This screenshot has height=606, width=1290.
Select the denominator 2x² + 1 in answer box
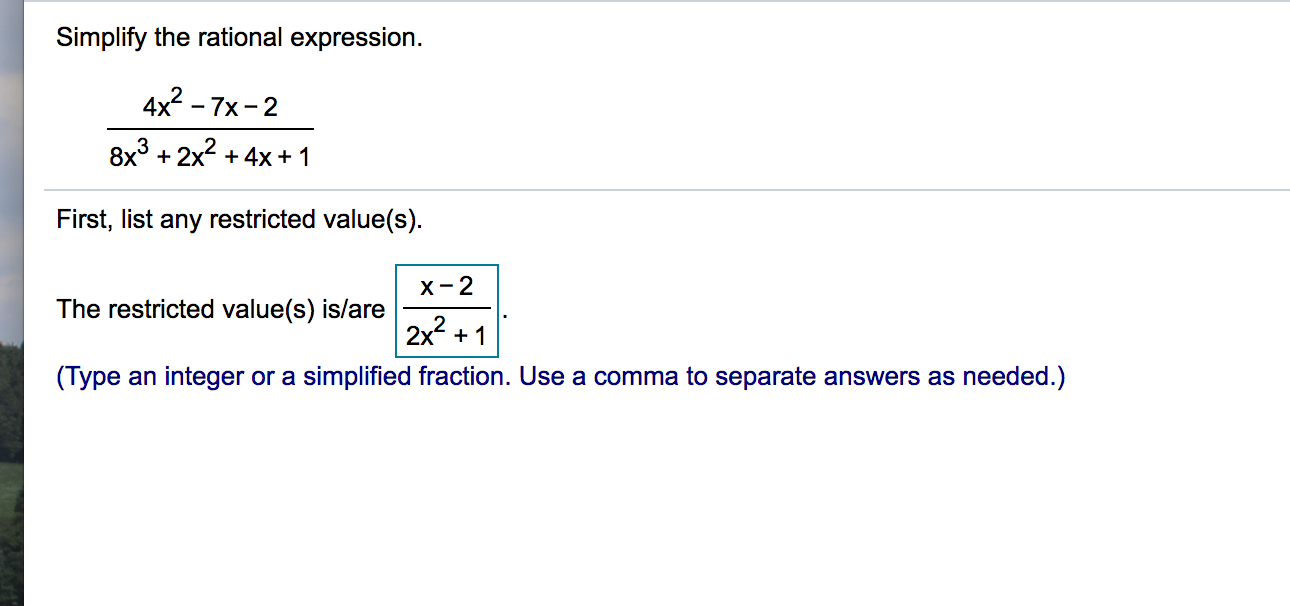pyautogui.click(x=446, y=333)
